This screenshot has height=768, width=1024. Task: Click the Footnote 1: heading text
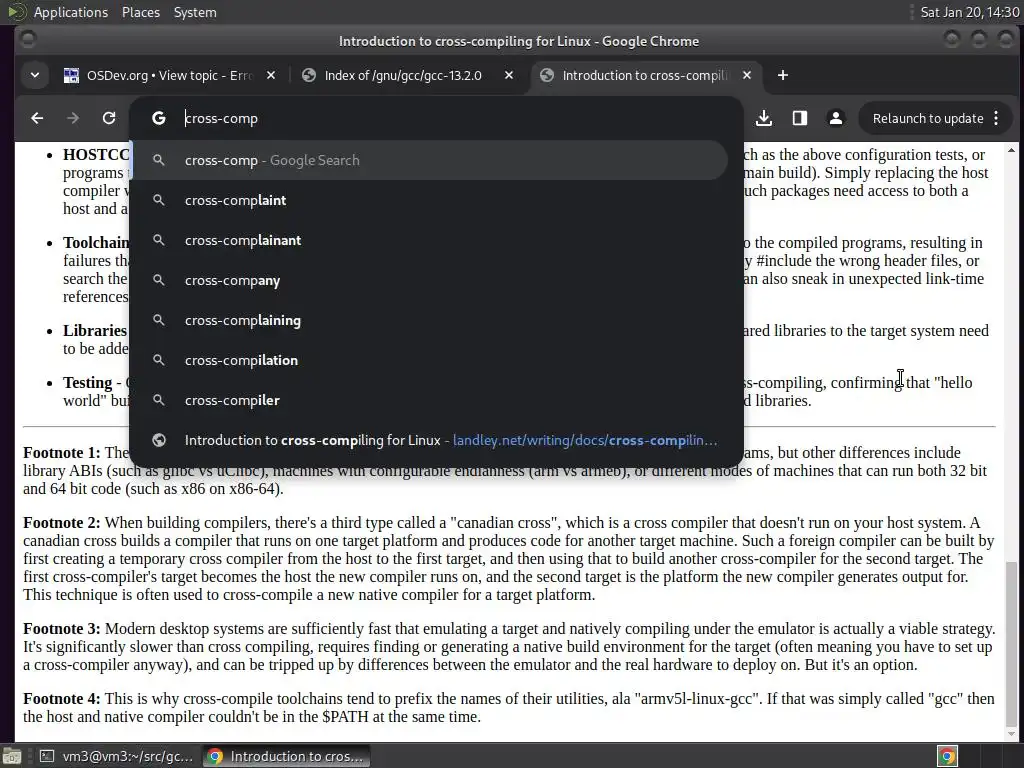click(x=61, y=453)
